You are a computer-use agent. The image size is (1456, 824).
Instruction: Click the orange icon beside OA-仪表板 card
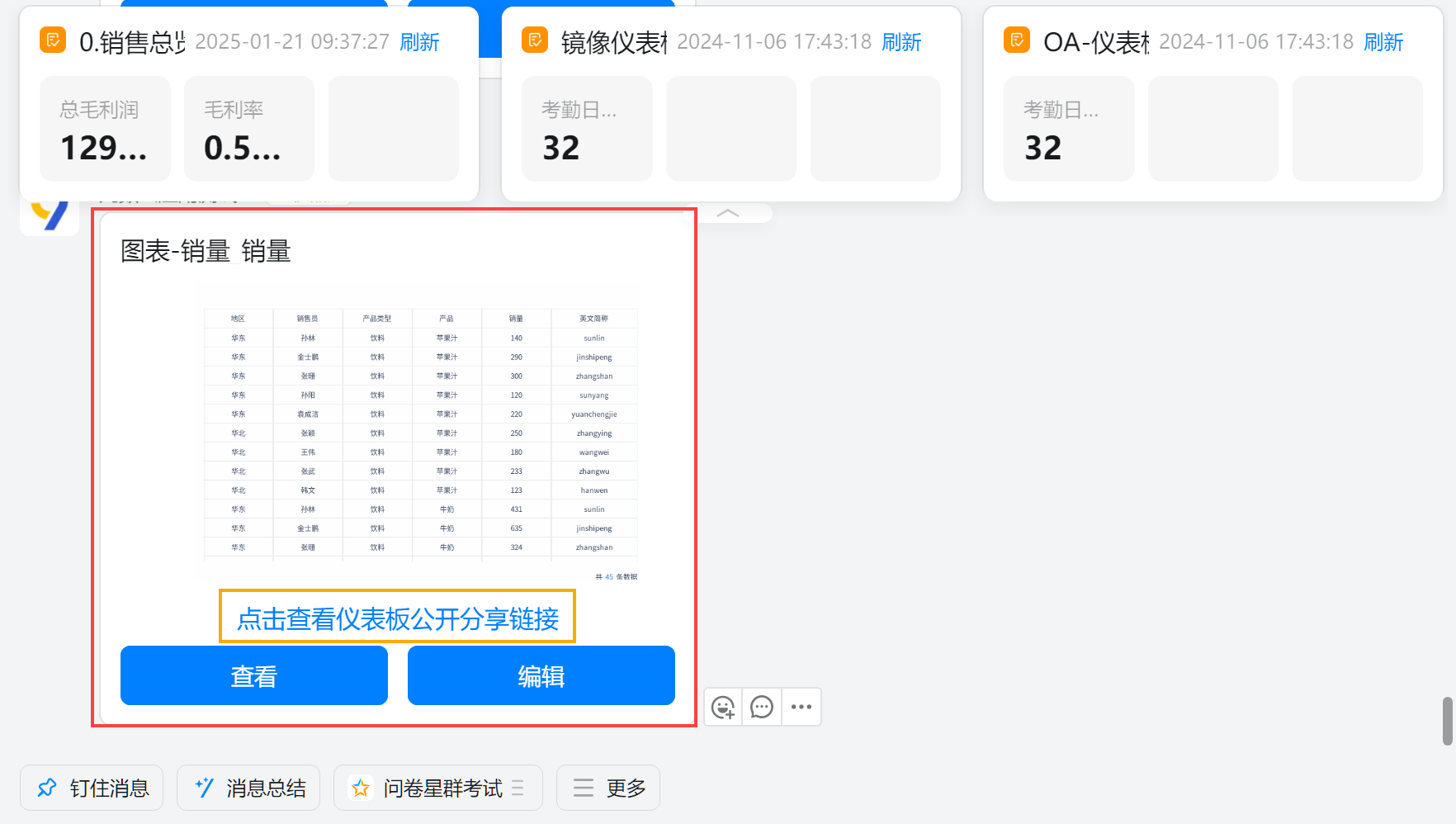coord(1017,40)
